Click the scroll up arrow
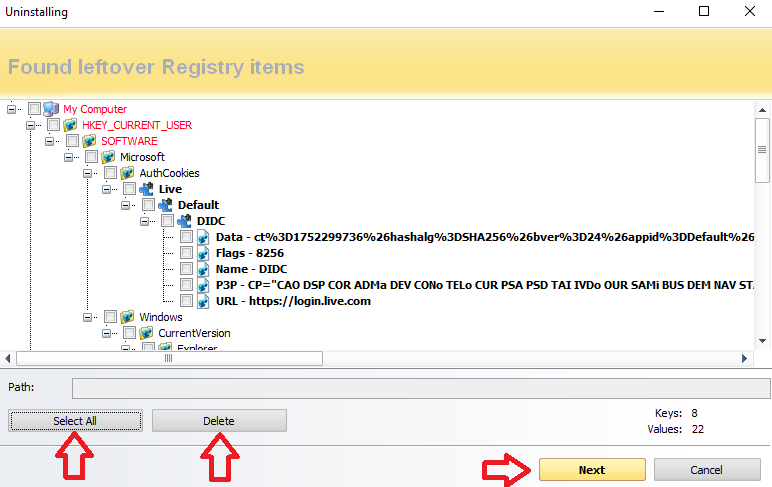The height and width of the screenshot is (487, 772). tap(762, 110)
